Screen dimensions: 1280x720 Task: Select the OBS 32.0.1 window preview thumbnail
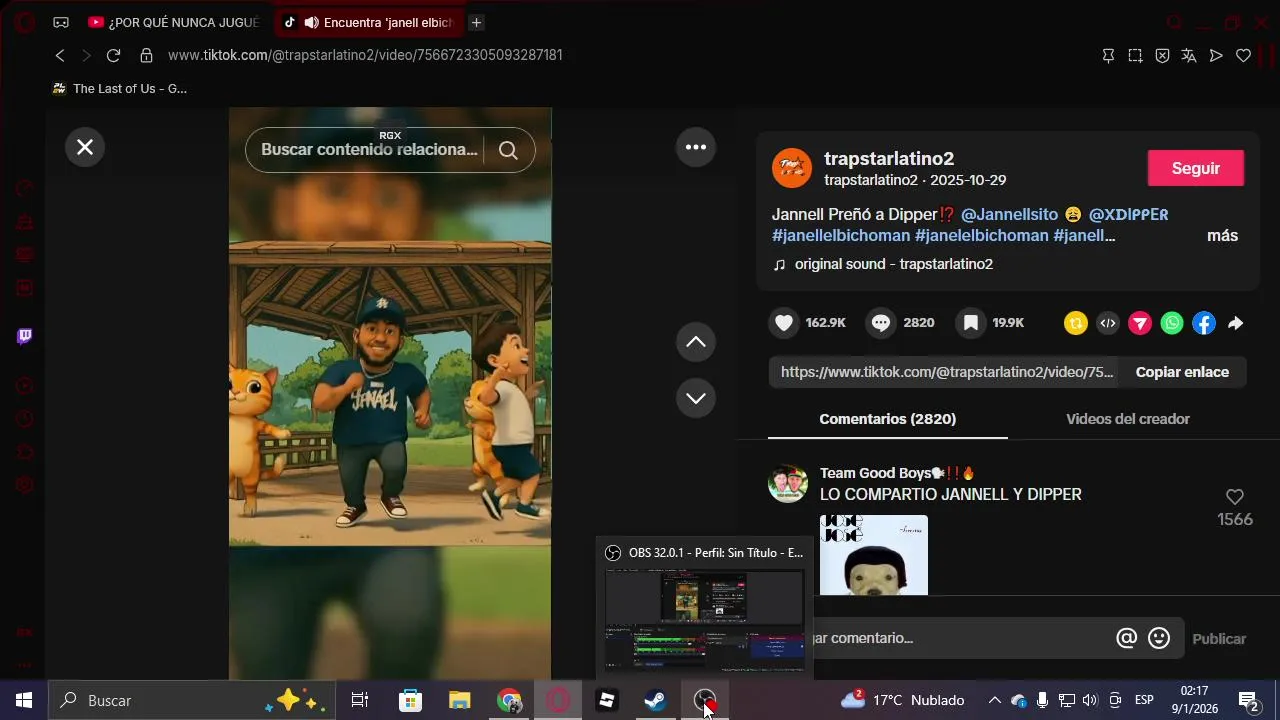705,620
